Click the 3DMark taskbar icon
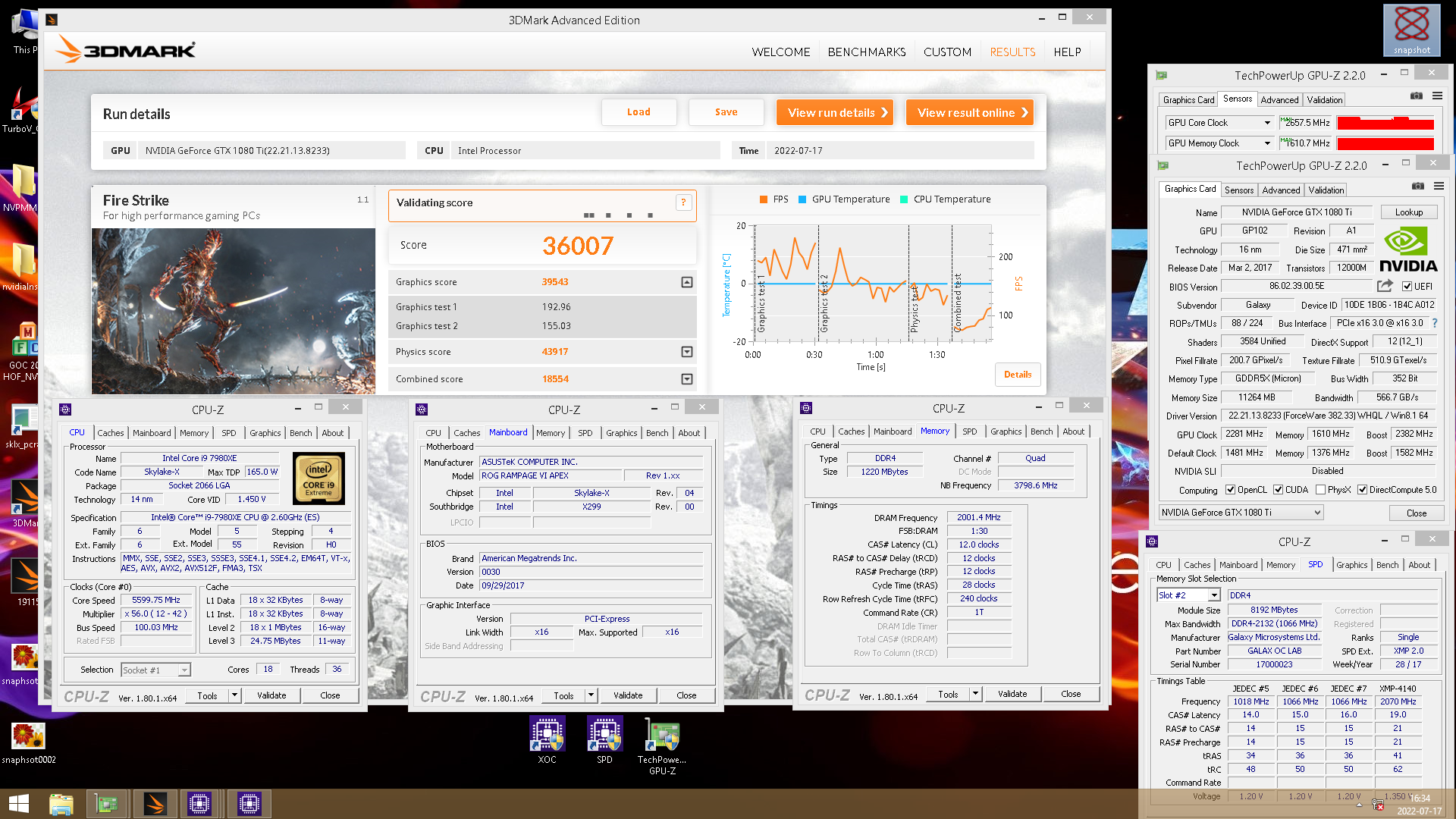This screenshot has height=819, width=1456. [155, 804]
